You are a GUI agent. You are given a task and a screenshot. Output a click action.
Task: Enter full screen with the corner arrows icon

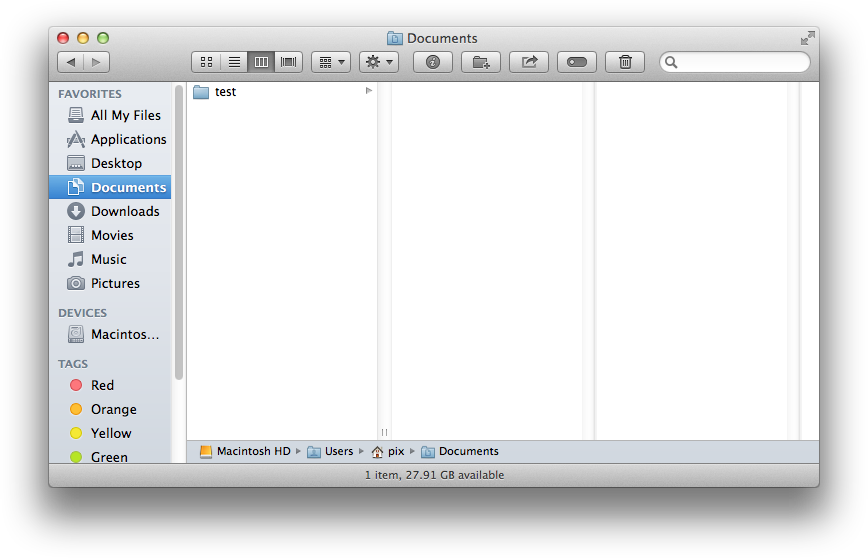point(807,38)
